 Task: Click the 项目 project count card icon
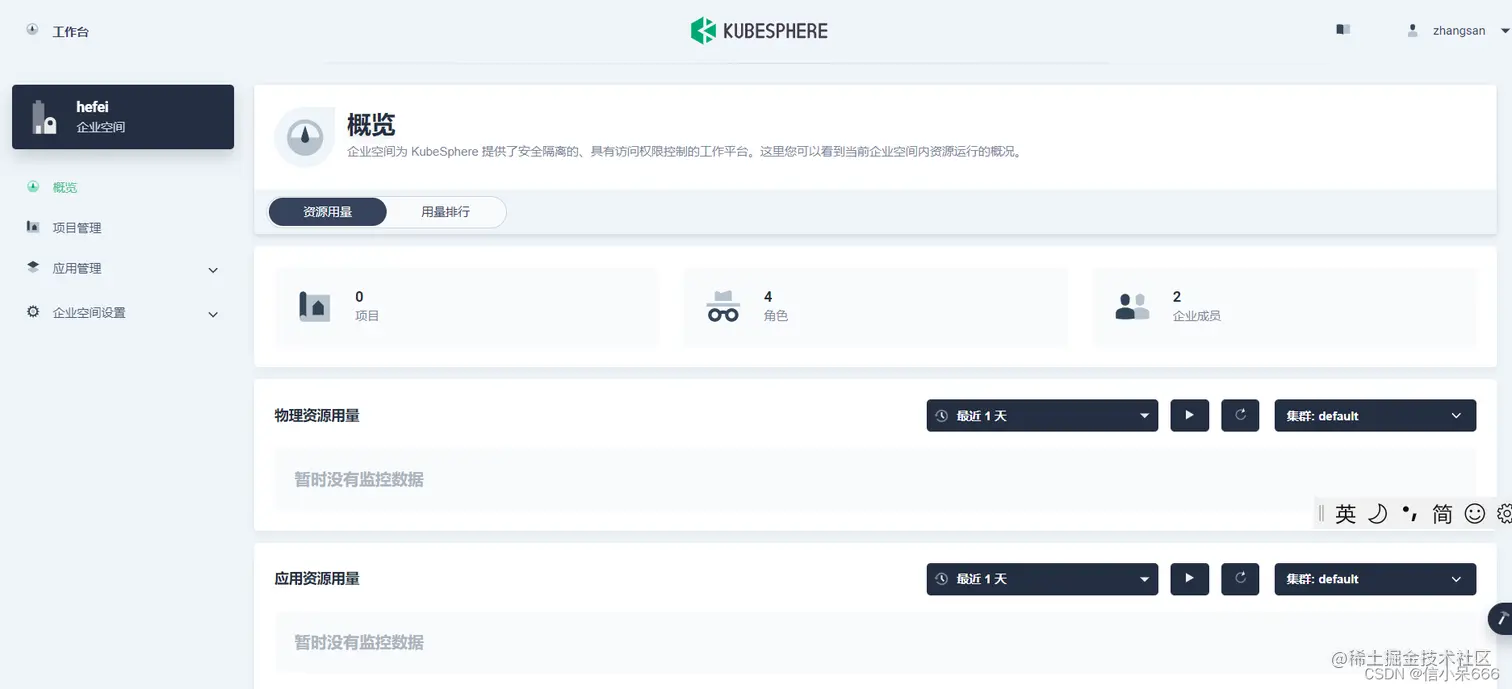[314, 307]
